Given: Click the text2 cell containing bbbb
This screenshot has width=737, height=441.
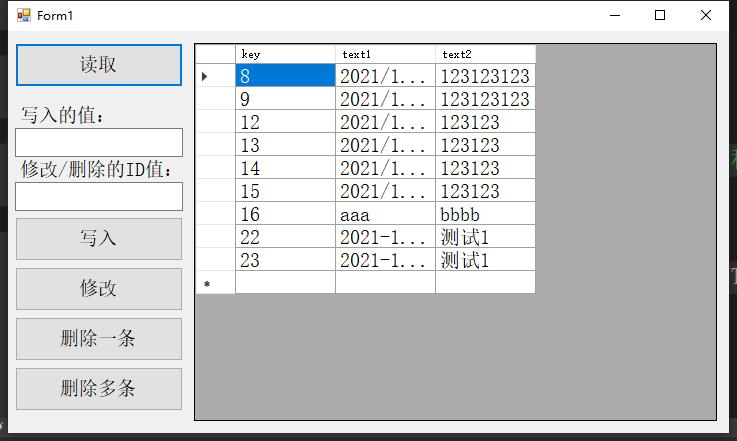Looking at the screenshot, I should click(485, 214).
